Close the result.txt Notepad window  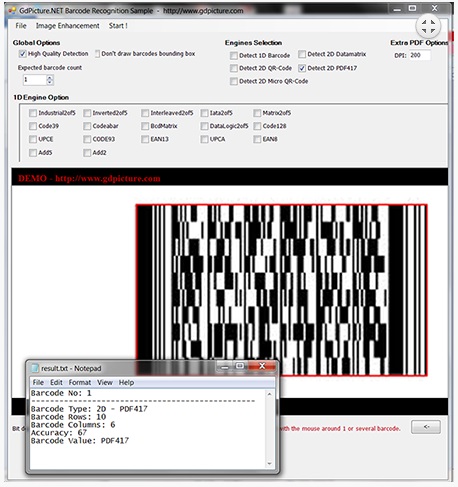coord(262,366)
